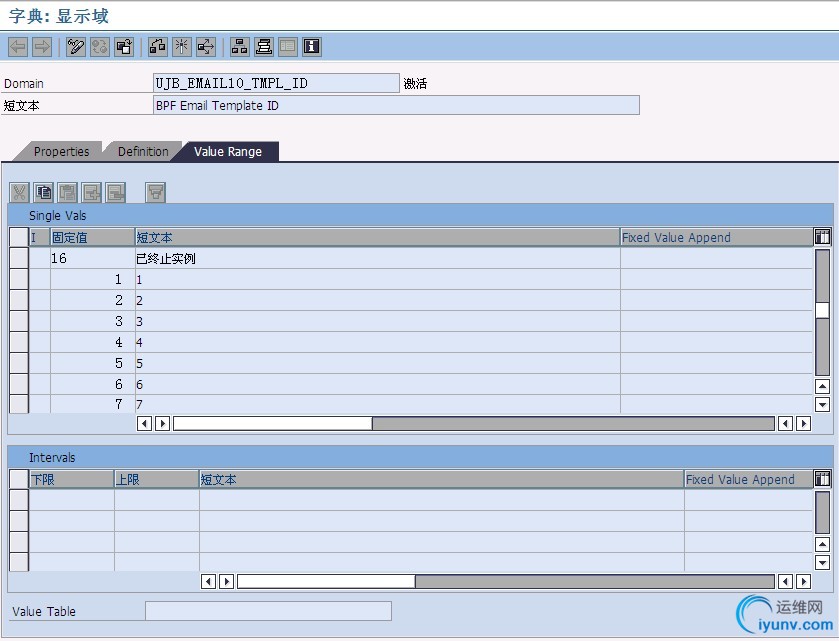Click the funnel-shaped icon above Single Vals
The height and width of the screenshot is (641, 839).
tap(155, 192)
